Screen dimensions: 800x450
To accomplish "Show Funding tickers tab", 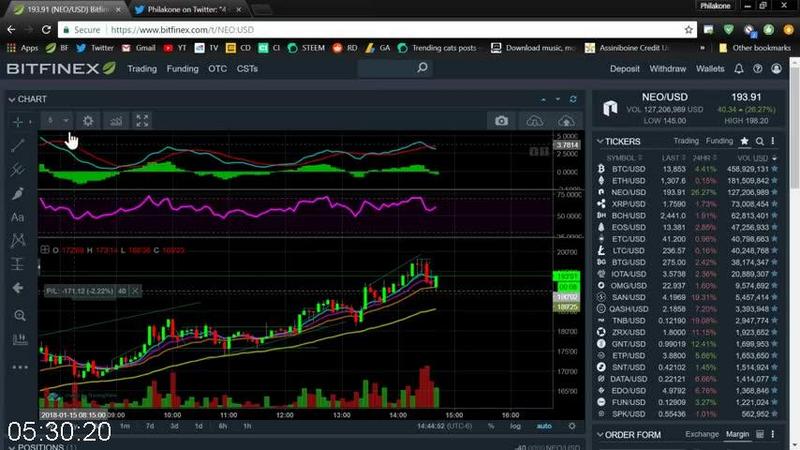I will [x=719, y=141].
